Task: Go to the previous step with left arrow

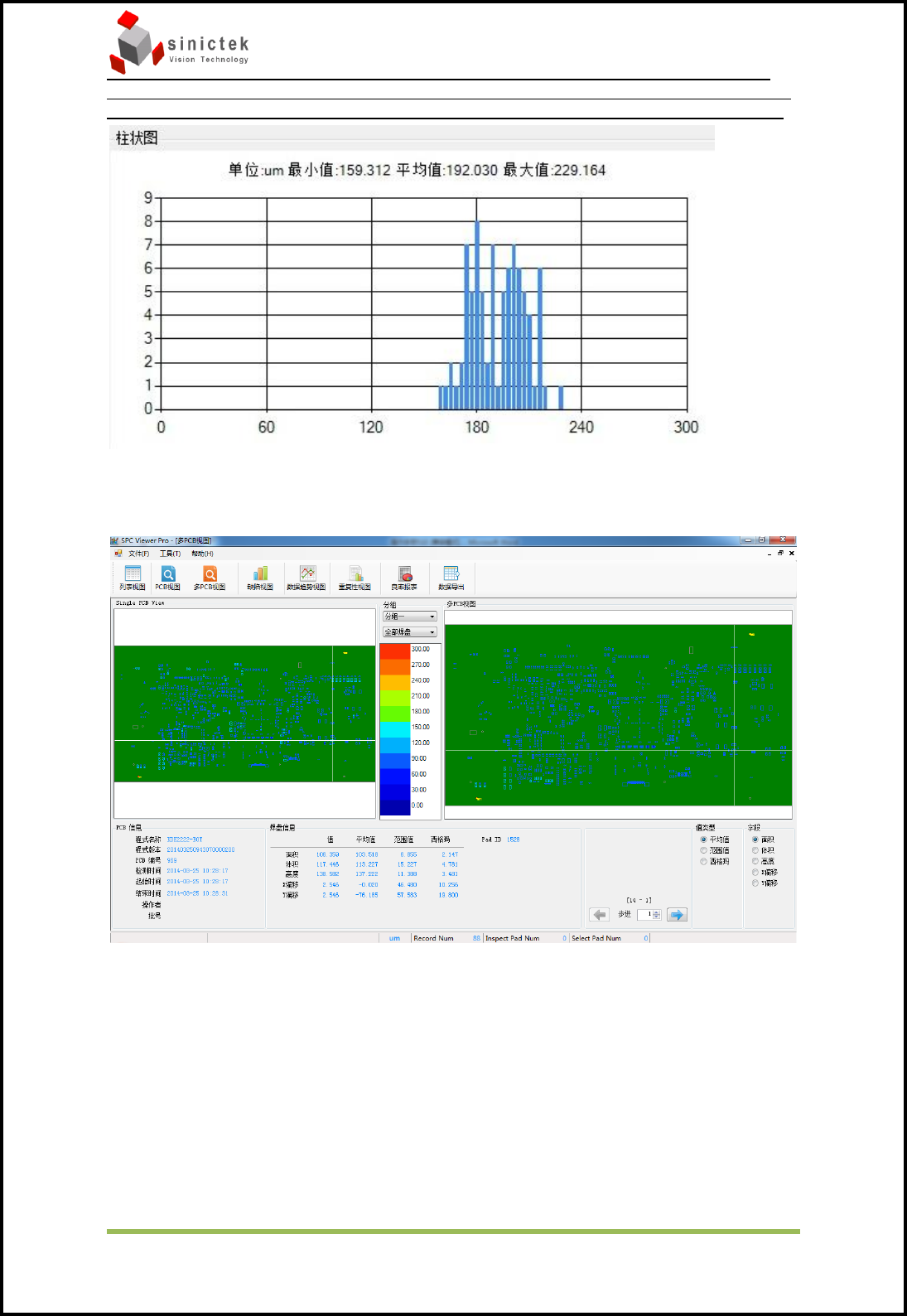Action: pos(600,915)
